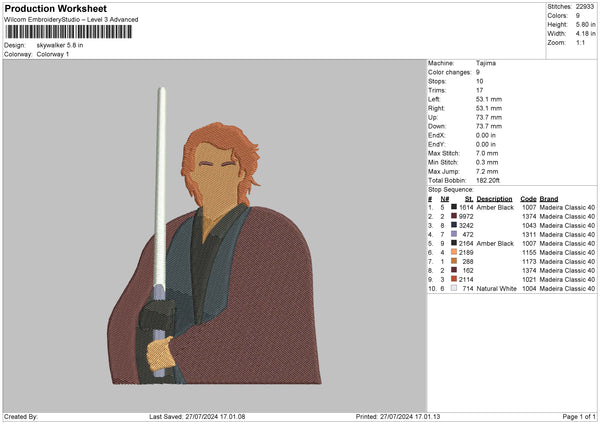
Task: Click the red-orange swatch with 2114 stitches
Action: click(x=455, y=279)
